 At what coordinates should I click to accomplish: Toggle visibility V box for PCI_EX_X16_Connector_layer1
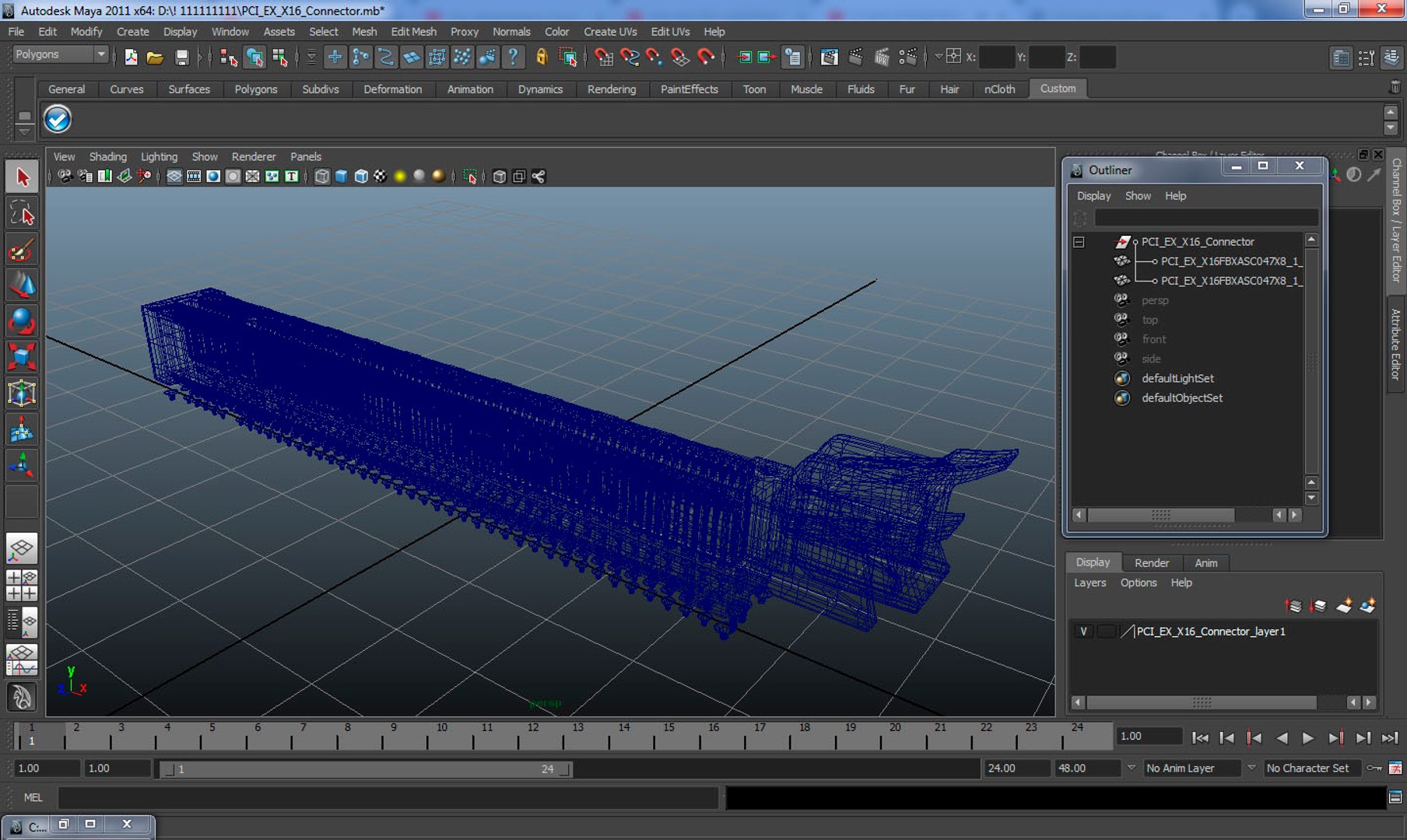click(1083, 632)
